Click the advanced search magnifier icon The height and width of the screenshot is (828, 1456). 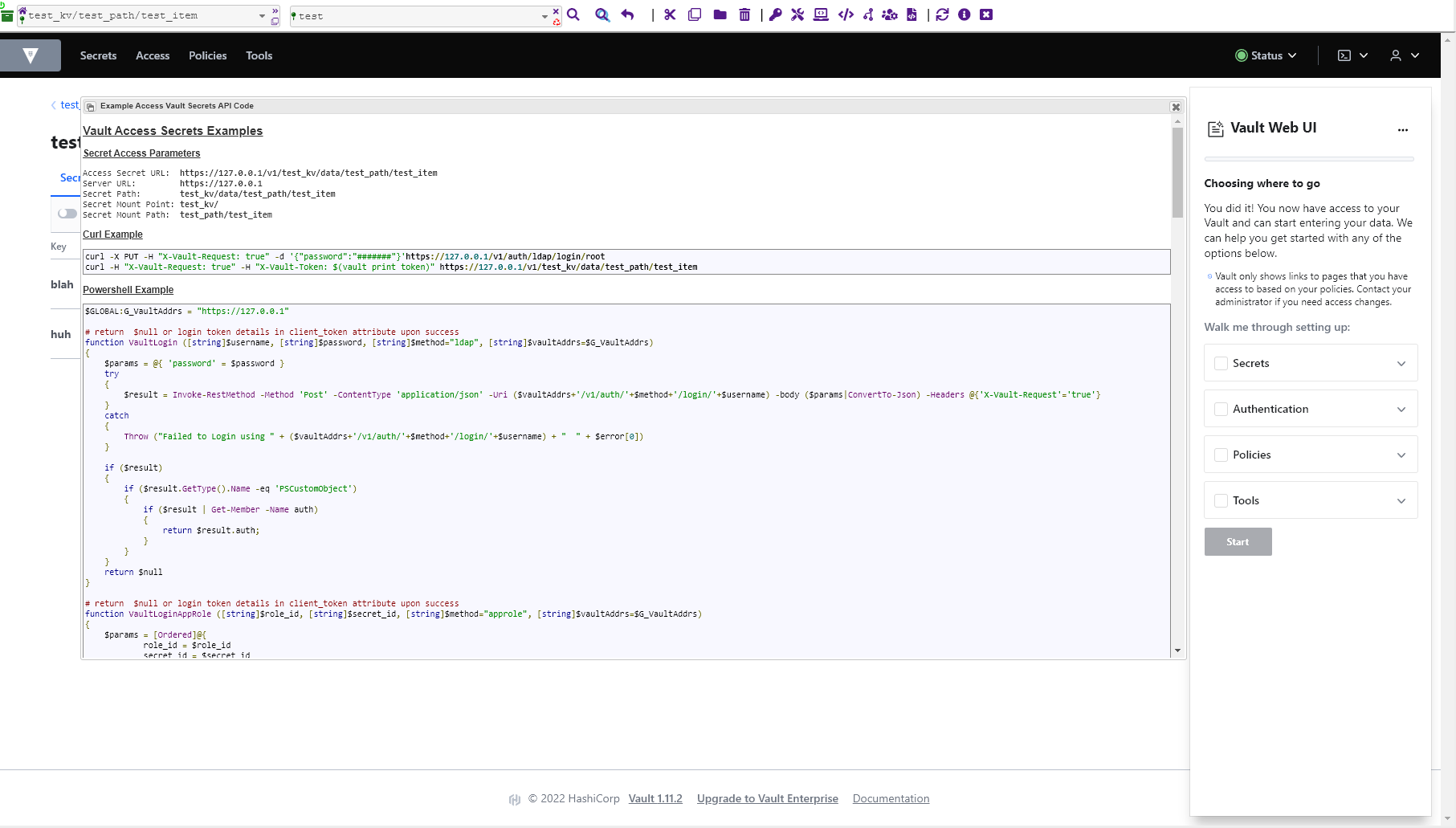(602, 14)
